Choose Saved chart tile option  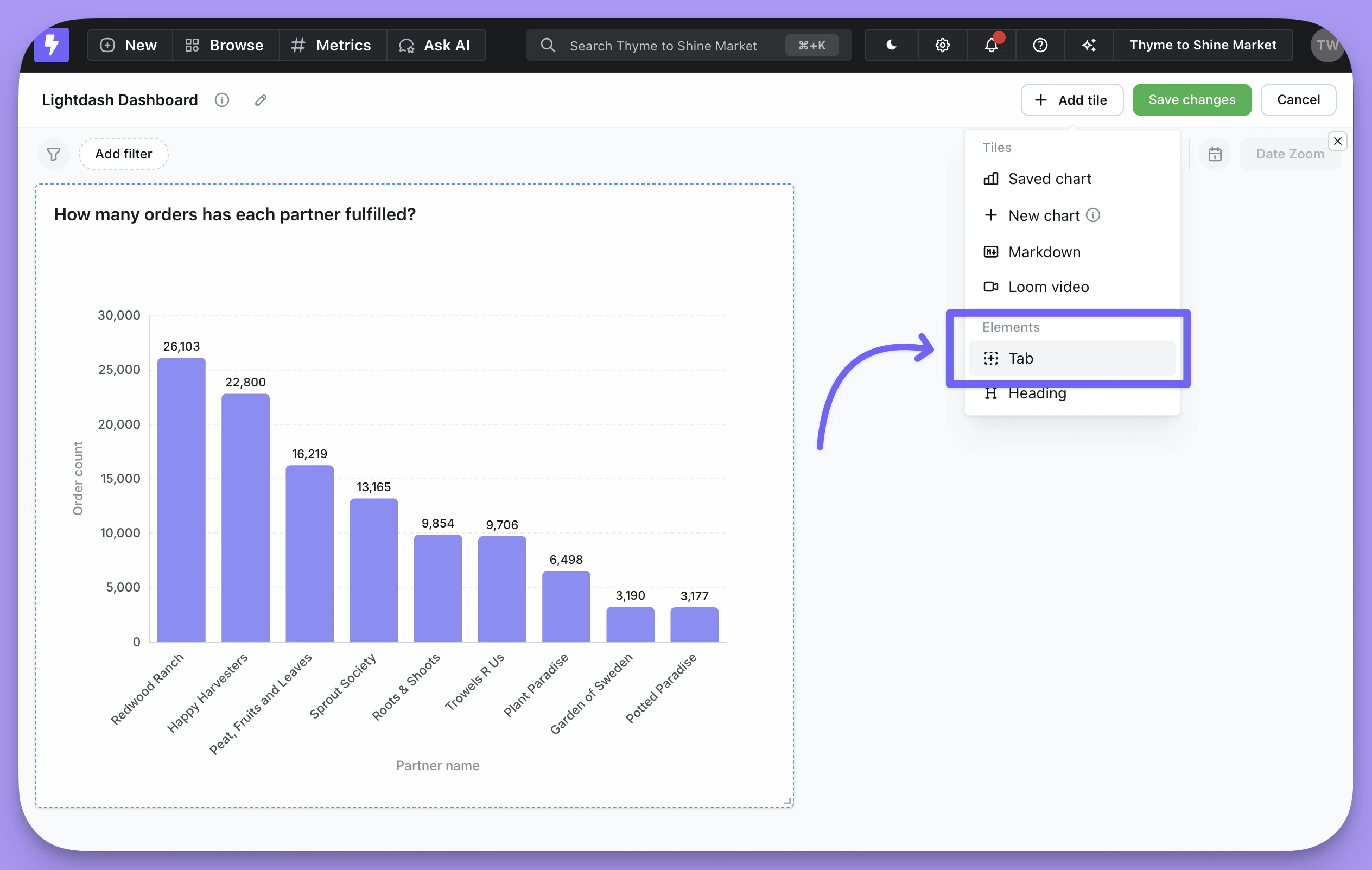coord(1049,179)
